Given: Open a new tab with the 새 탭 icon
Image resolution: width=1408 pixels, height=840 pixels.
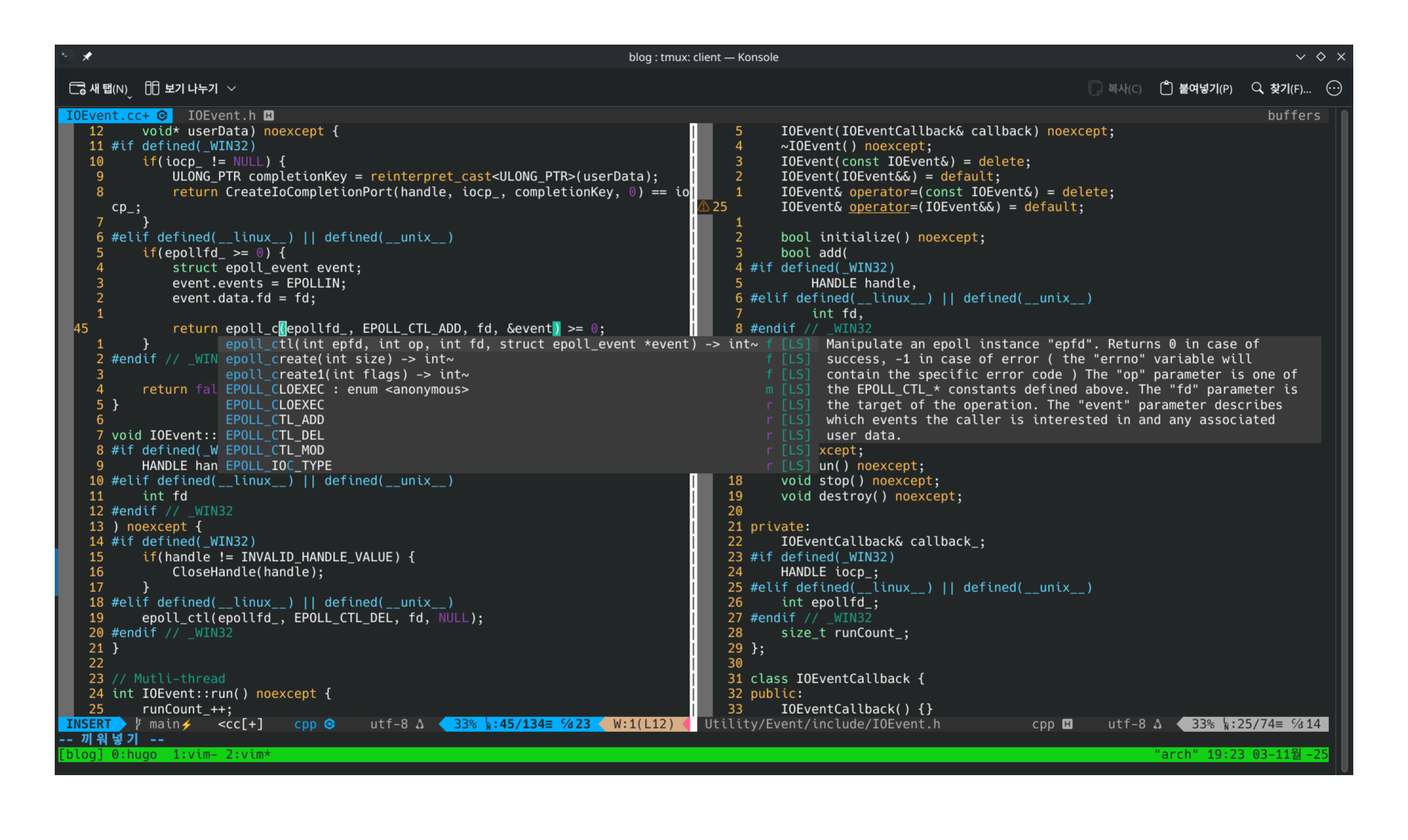Looking at the screenshot, I should tap(78, 88).
